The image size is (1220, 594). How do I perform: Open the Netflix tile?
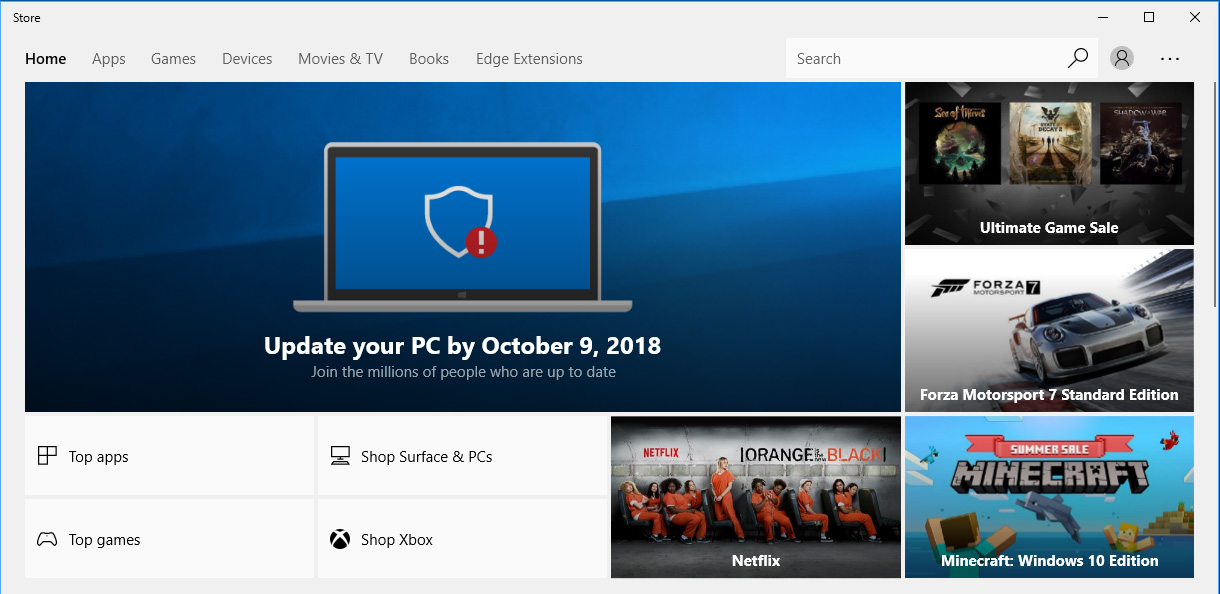[756, 497]
